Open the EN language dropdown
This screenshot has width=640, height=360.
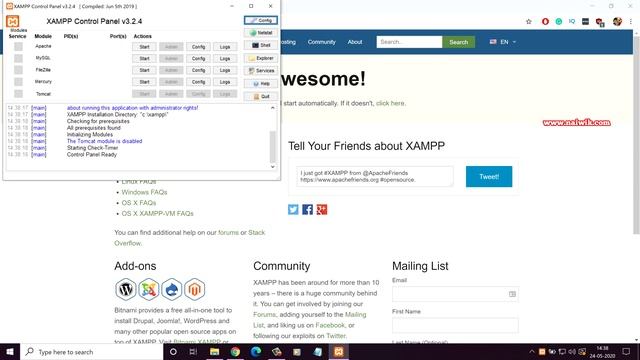tap(503, 42)
